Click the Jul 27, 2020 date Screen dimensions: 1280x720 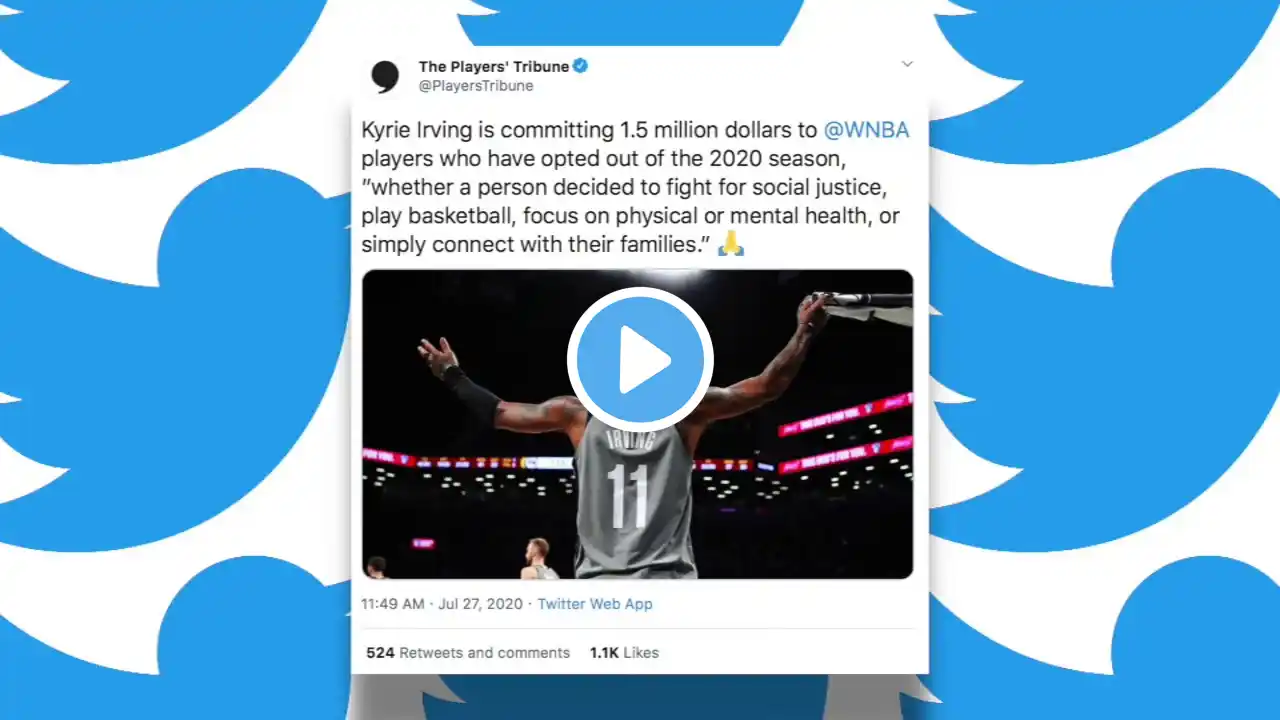pyautogui.click(x=480, y=604)
